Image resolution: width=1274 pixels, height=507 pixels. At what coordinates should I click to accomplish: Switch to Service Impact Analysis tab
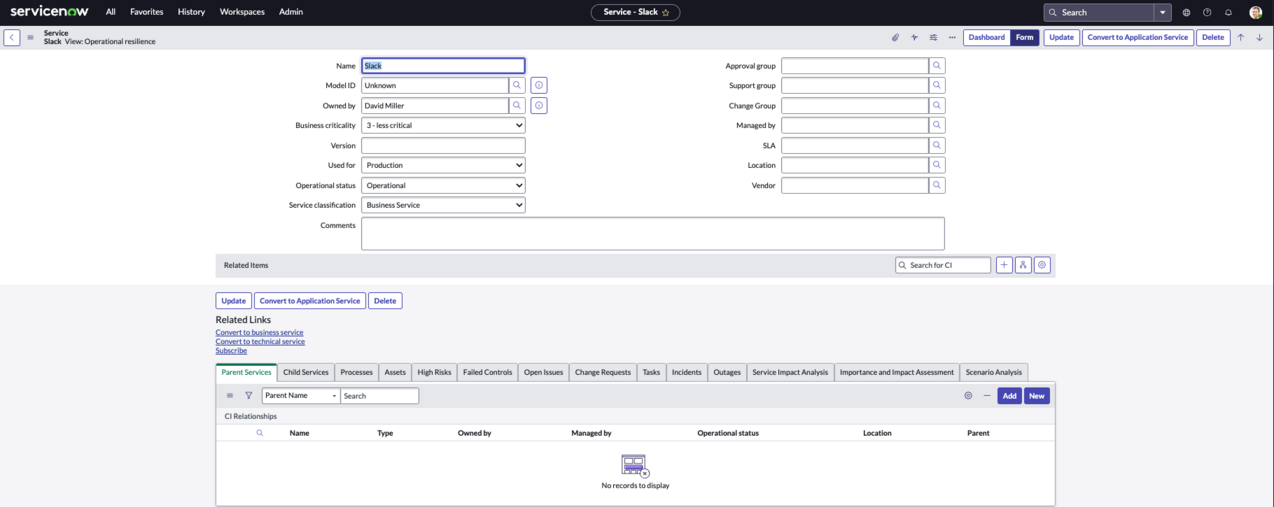(x=790, y=372)
